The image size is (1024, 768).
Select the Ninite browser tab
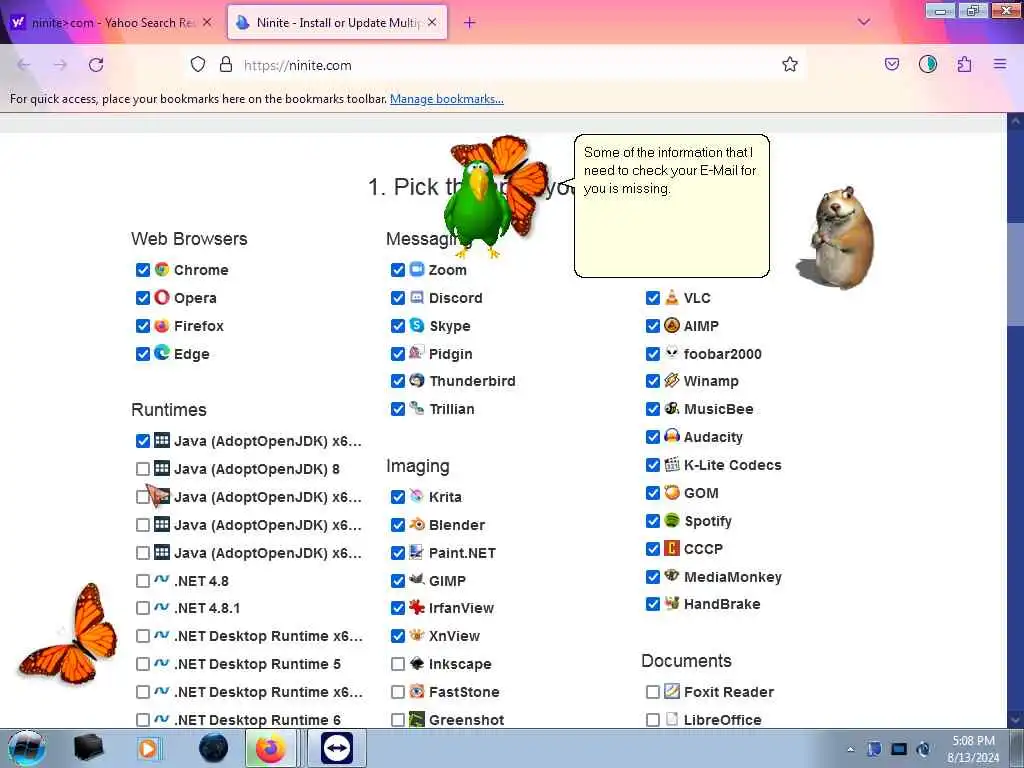click(337, 22)
